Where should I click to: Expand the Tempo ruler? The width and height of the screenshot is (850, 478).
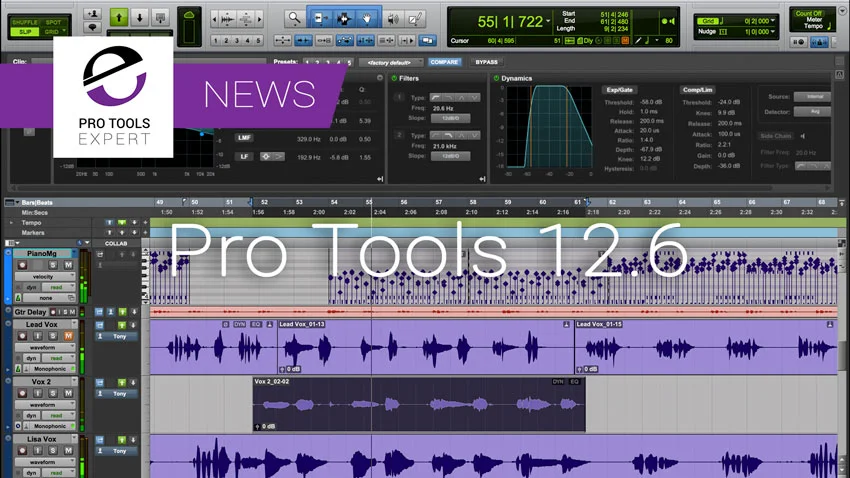click(11, 223)
